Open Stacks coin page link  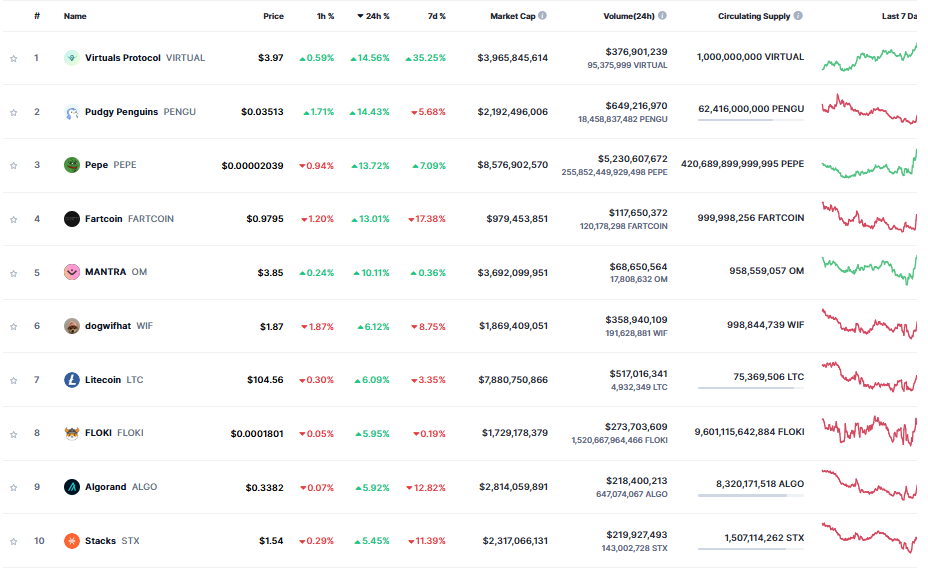click(x=100, y=541)
